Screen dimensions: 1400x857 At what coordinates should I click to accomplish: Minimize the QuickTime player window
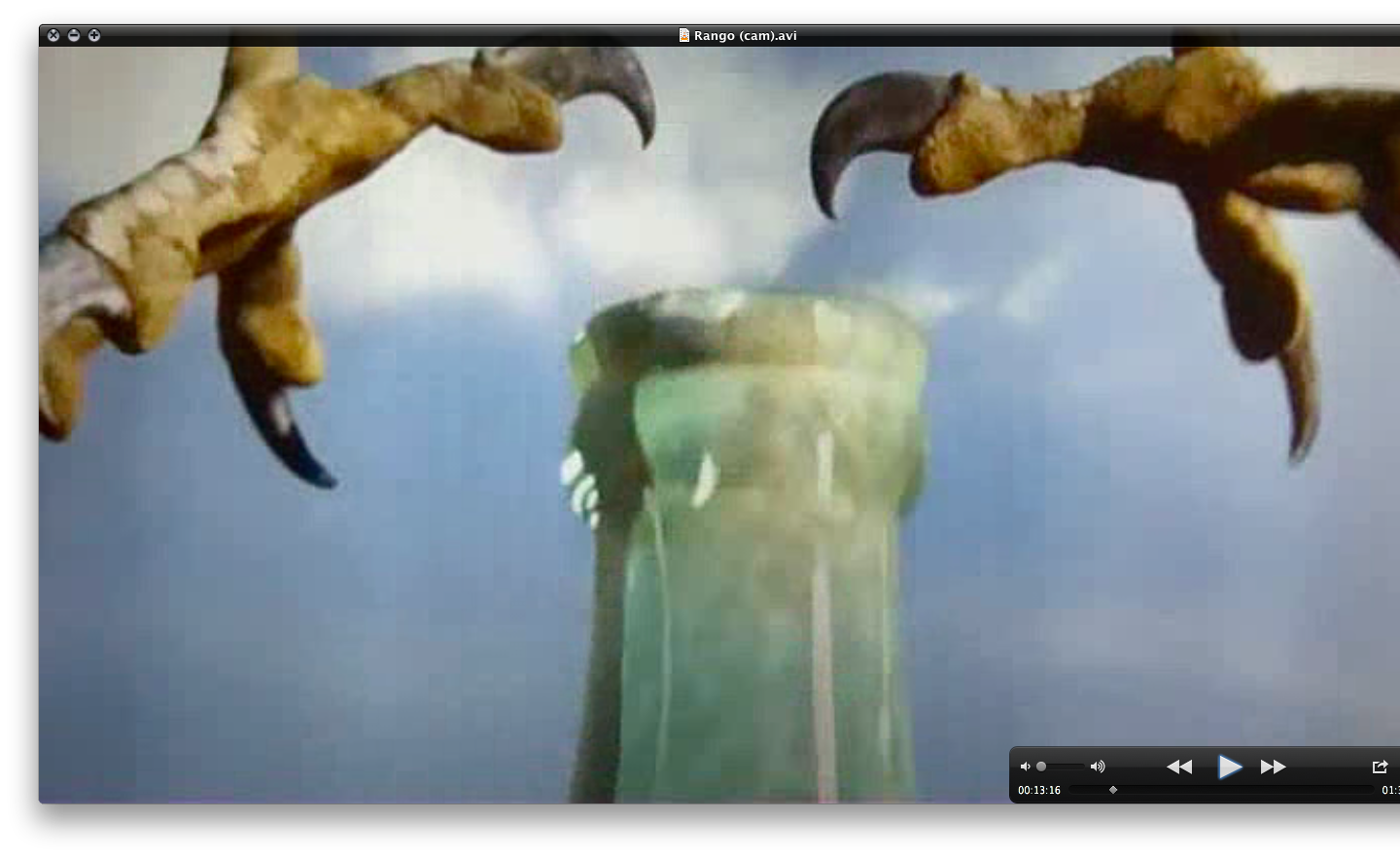(74, 35)
